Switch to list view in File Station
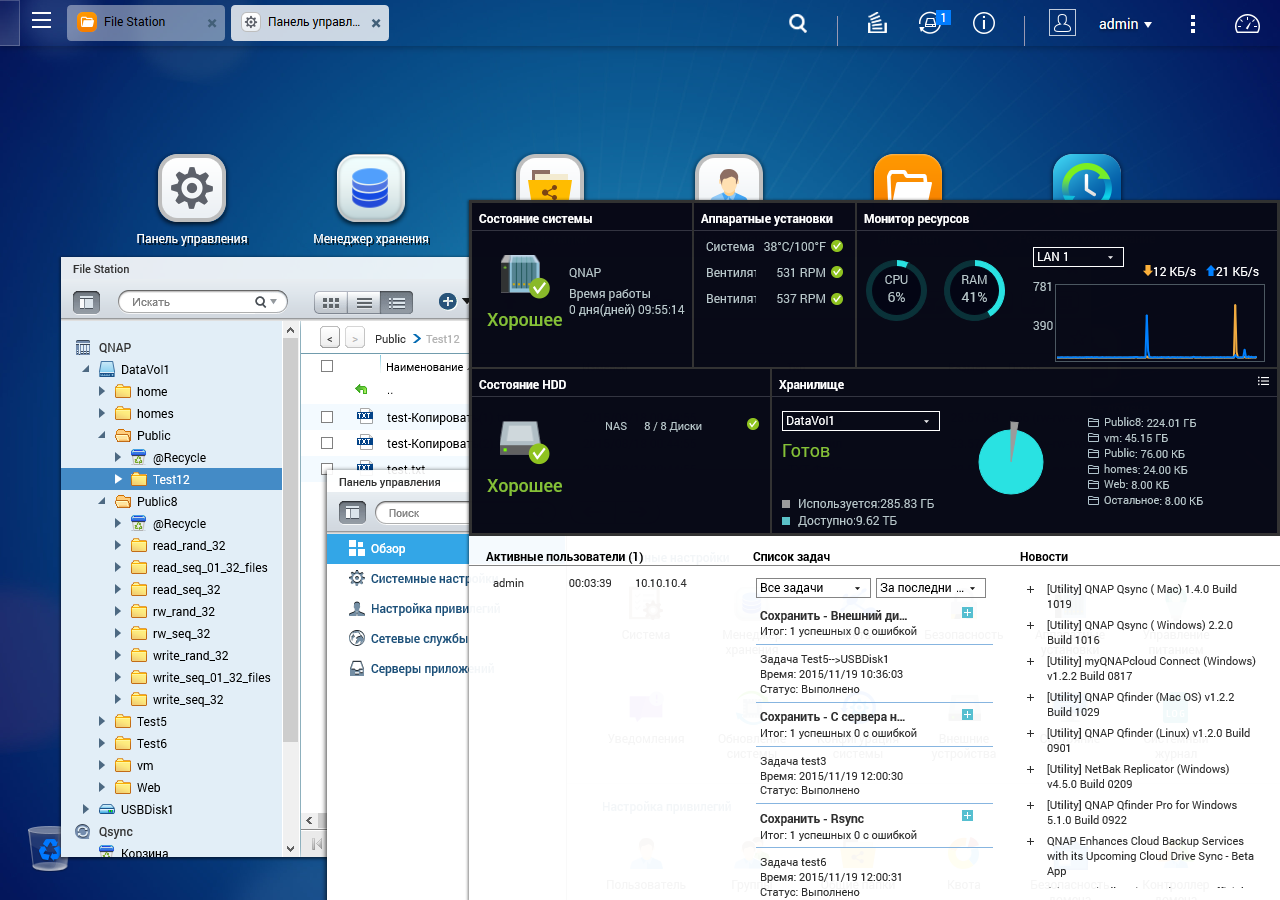 [x=364, y=302]
